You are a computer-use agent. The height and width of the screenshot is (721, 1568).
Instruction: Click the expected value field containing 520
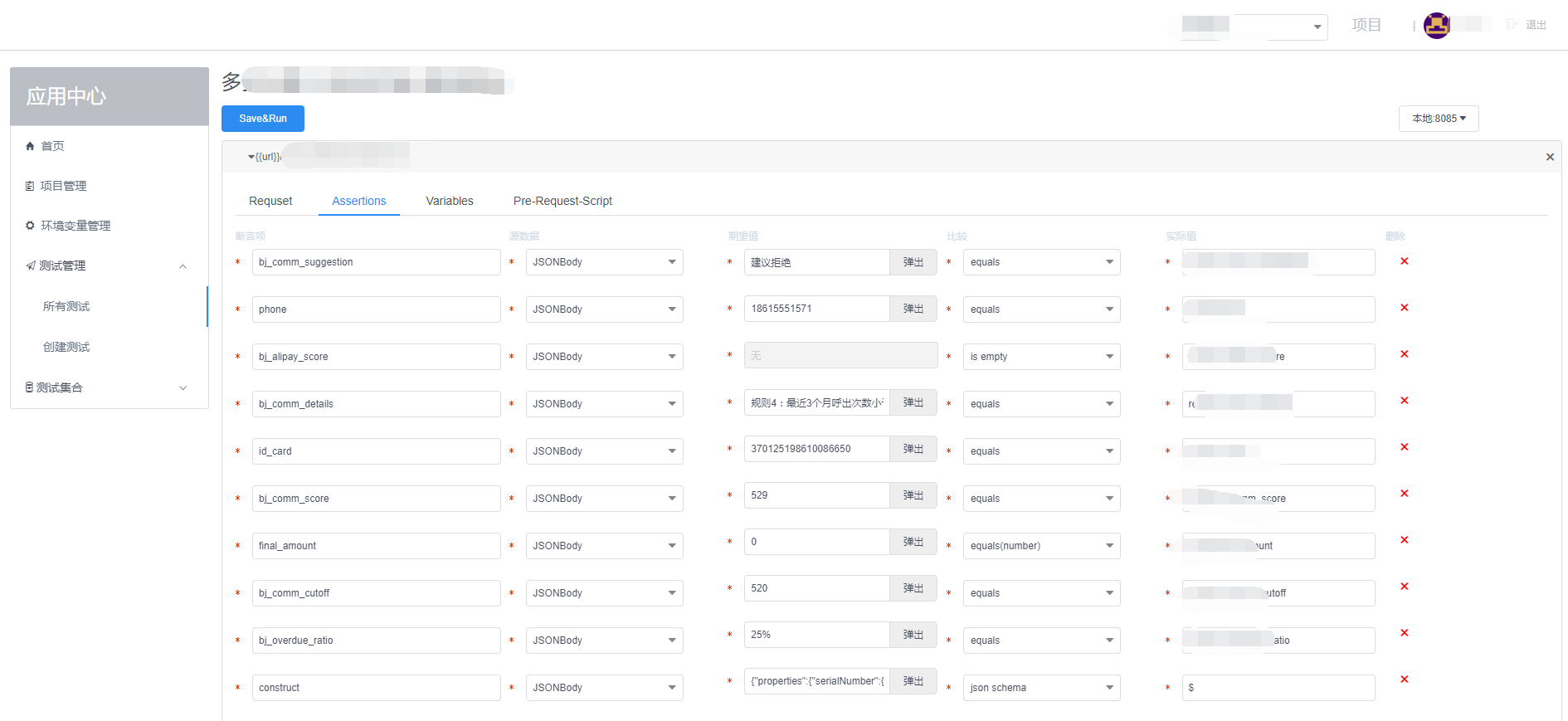tap(817, 588)
